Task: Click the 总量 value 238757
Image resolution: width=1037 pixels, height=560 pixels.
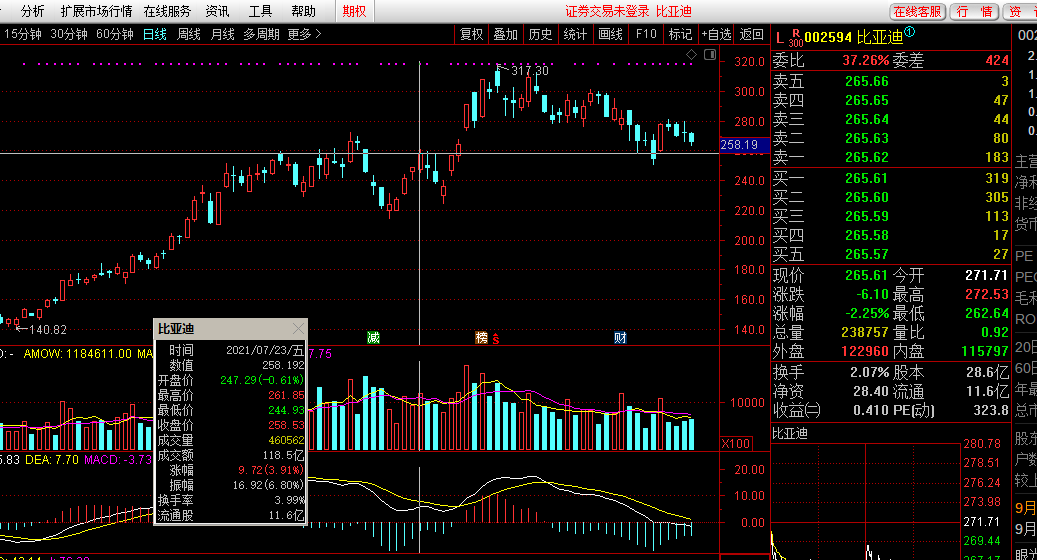Action: click(864, 333)
